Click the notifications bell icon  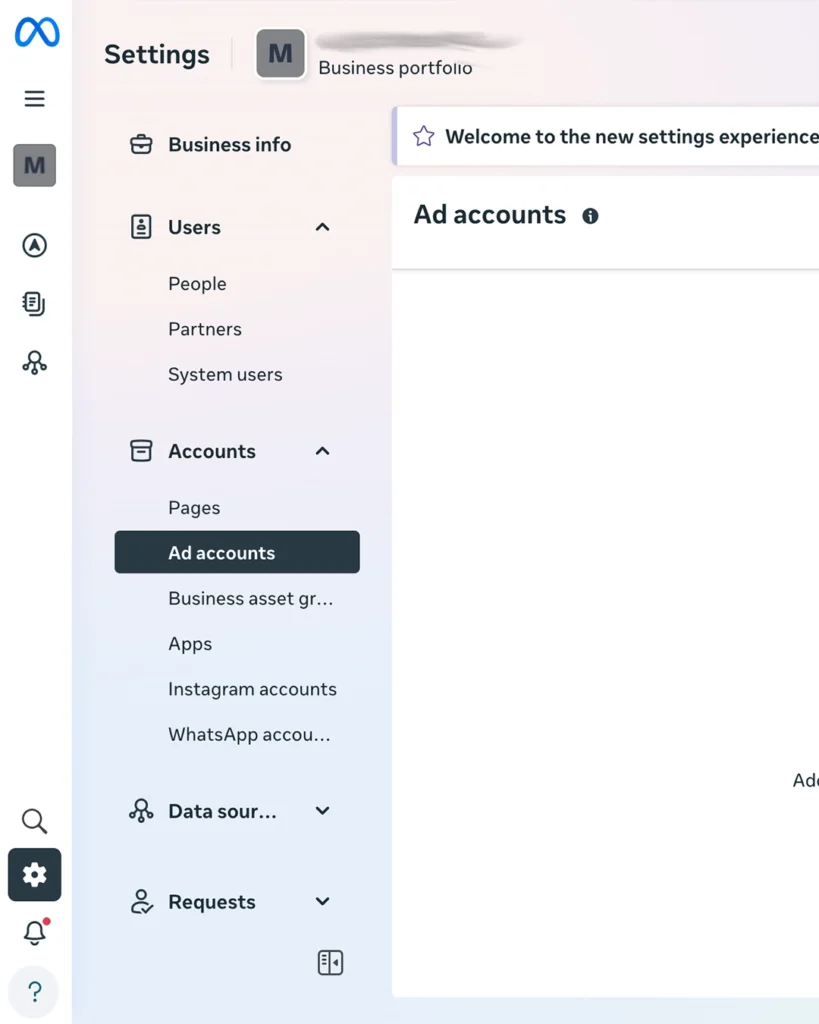click(x=35, y=932)
